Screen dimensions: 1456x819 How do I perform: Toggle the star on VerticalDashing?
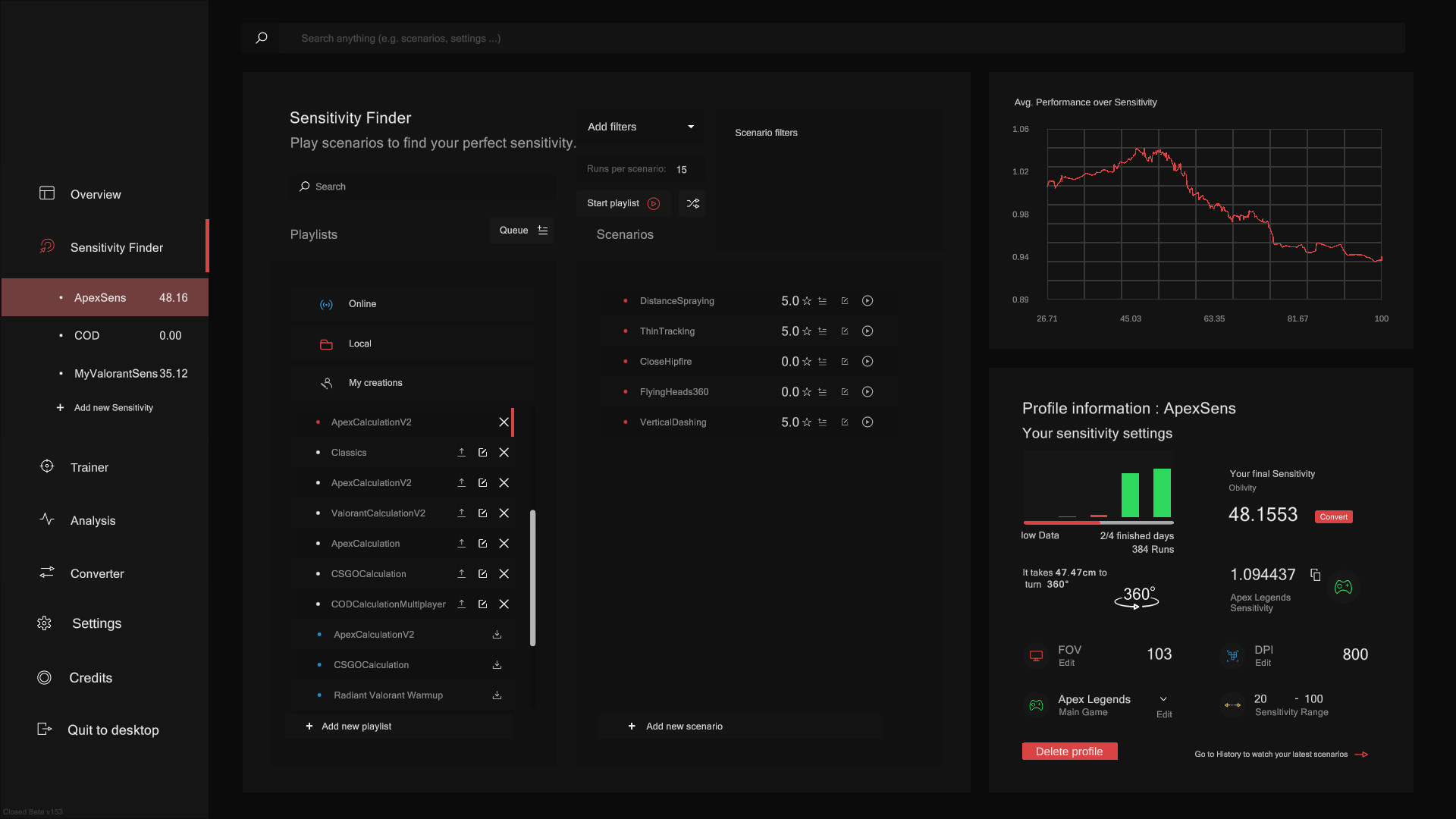pyautogui.click(x=806, y=422)
